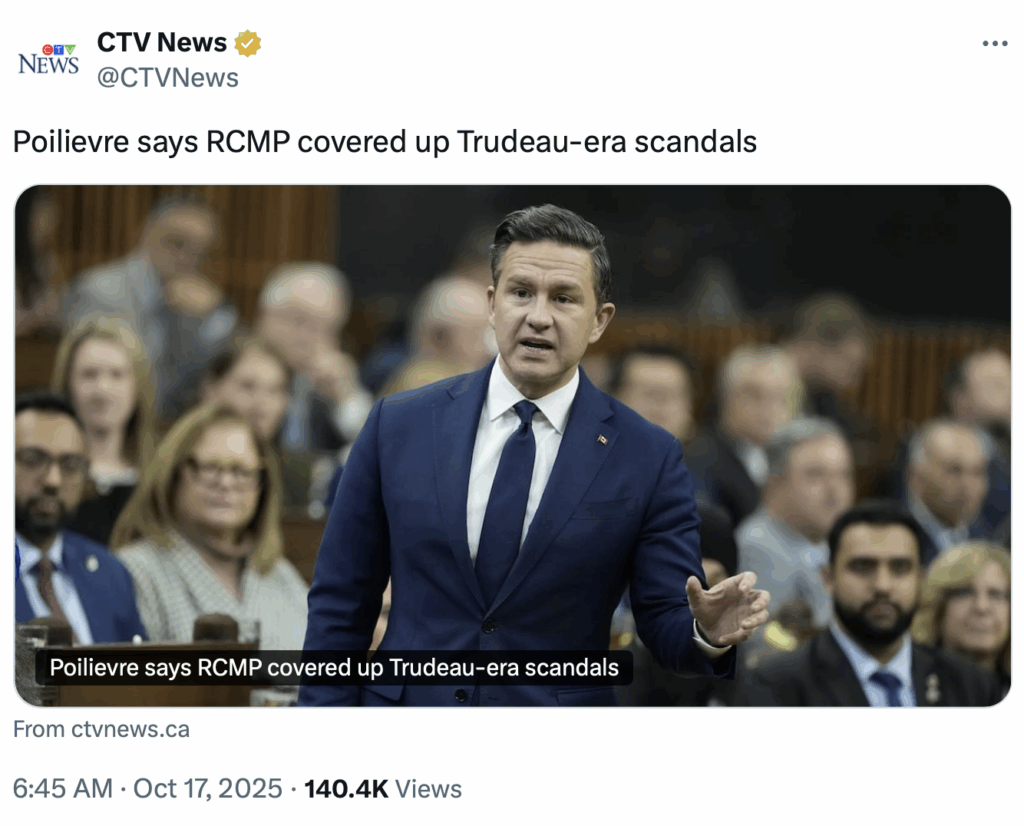Image resolution: width=1024 pixels, height=826 pixels.
Task: Open the three-dot more options menu
Action: coord(994,44)
